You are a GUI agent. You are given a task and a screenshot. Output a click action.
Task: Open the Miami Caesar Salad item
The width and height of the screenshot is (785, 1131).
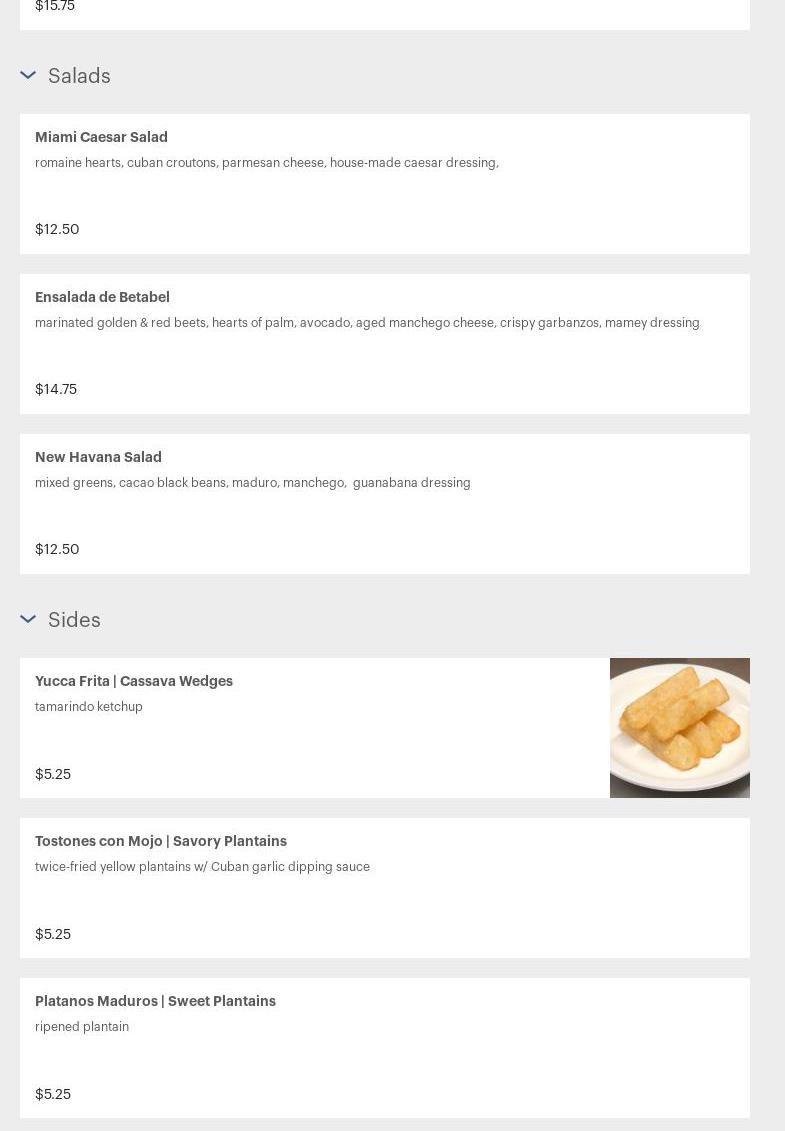(101, 137)
